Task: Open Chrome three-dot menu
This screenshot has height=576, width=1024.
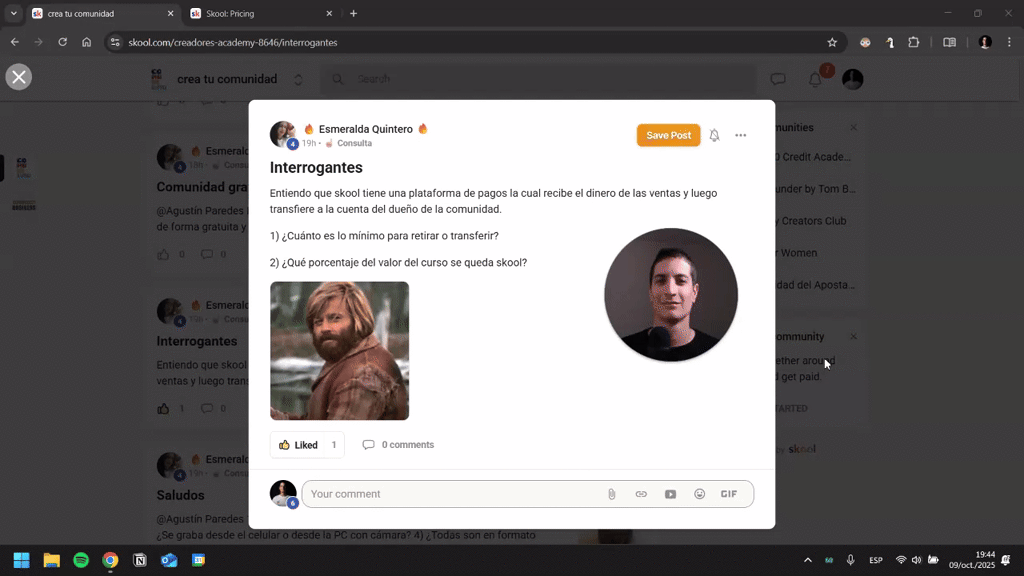Action: (x=1009, y=42)
